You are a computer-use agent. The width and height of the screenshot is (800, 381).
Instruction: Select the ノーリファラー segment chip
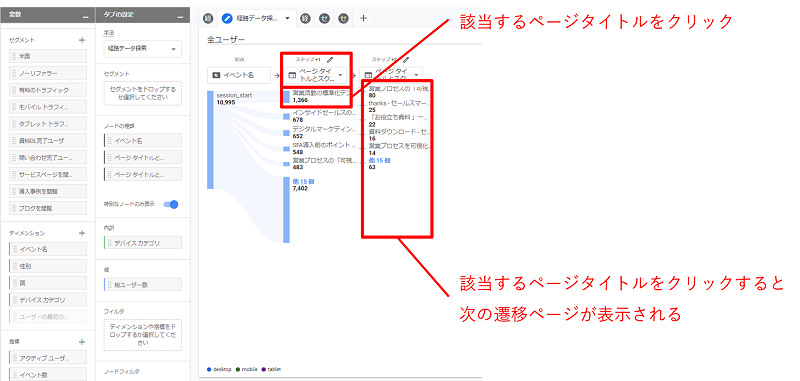pos(48,73)
